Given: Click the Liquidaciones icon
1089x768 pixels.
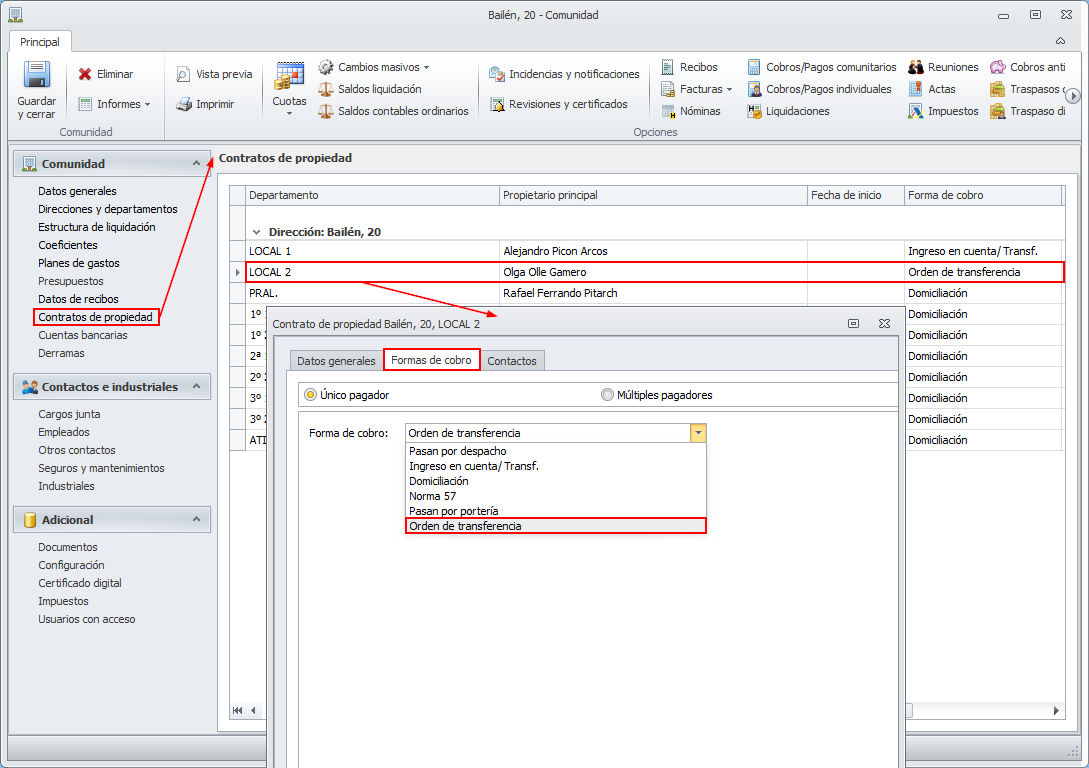Looking at the screenshot, I should coord(754,111).
